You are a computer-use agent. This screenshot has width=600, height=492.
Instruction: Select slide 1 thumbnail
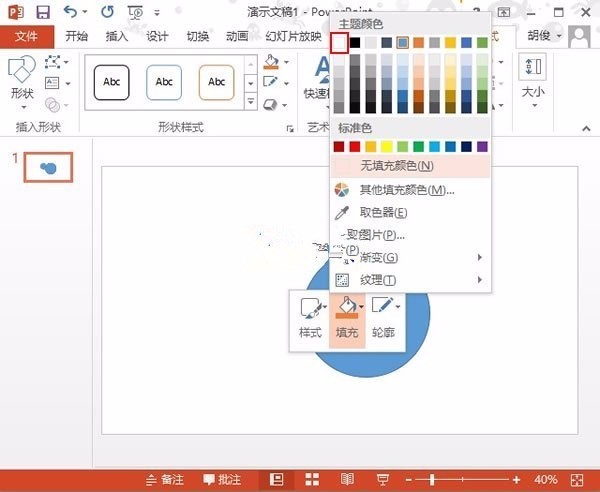(48, 167)
